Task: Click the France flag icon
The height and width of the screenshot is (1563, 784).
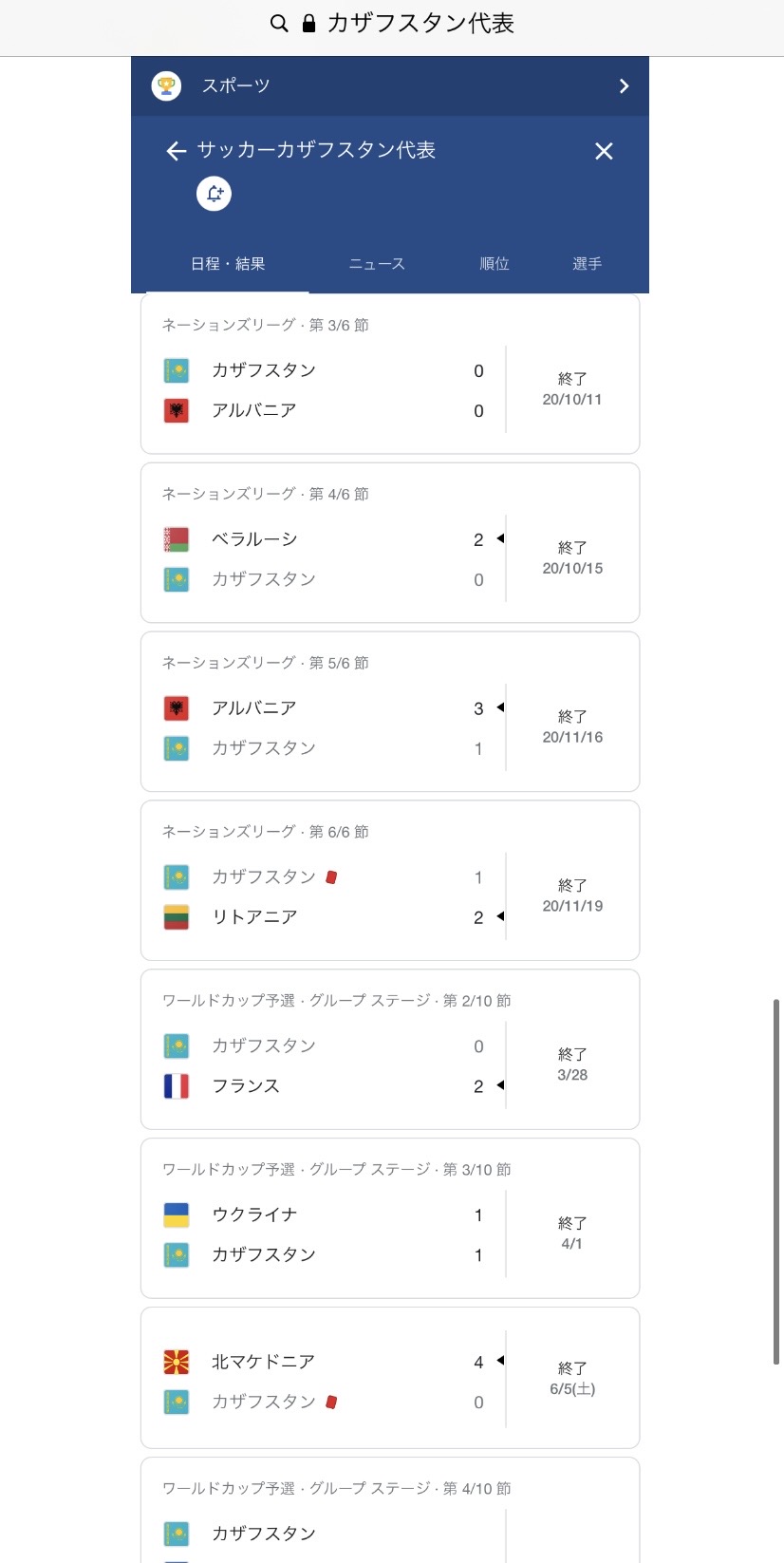Action: 177,1086
